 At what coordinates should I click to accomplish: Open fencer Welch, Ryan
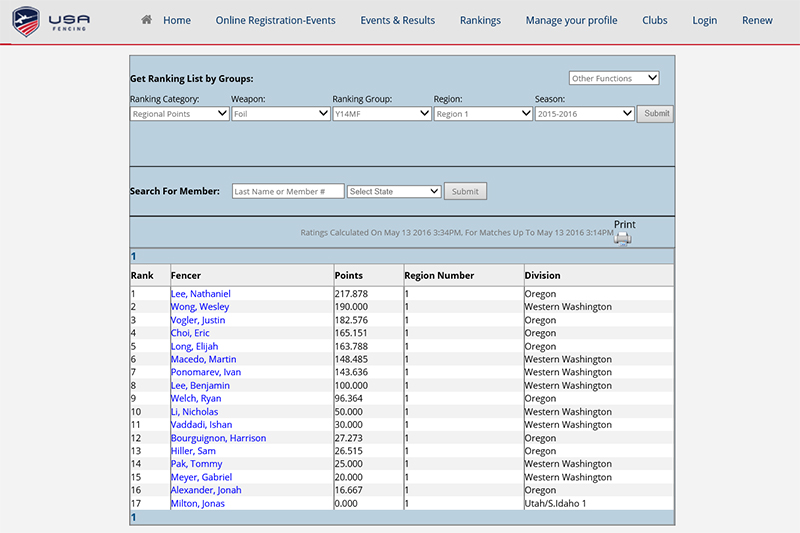196,398
